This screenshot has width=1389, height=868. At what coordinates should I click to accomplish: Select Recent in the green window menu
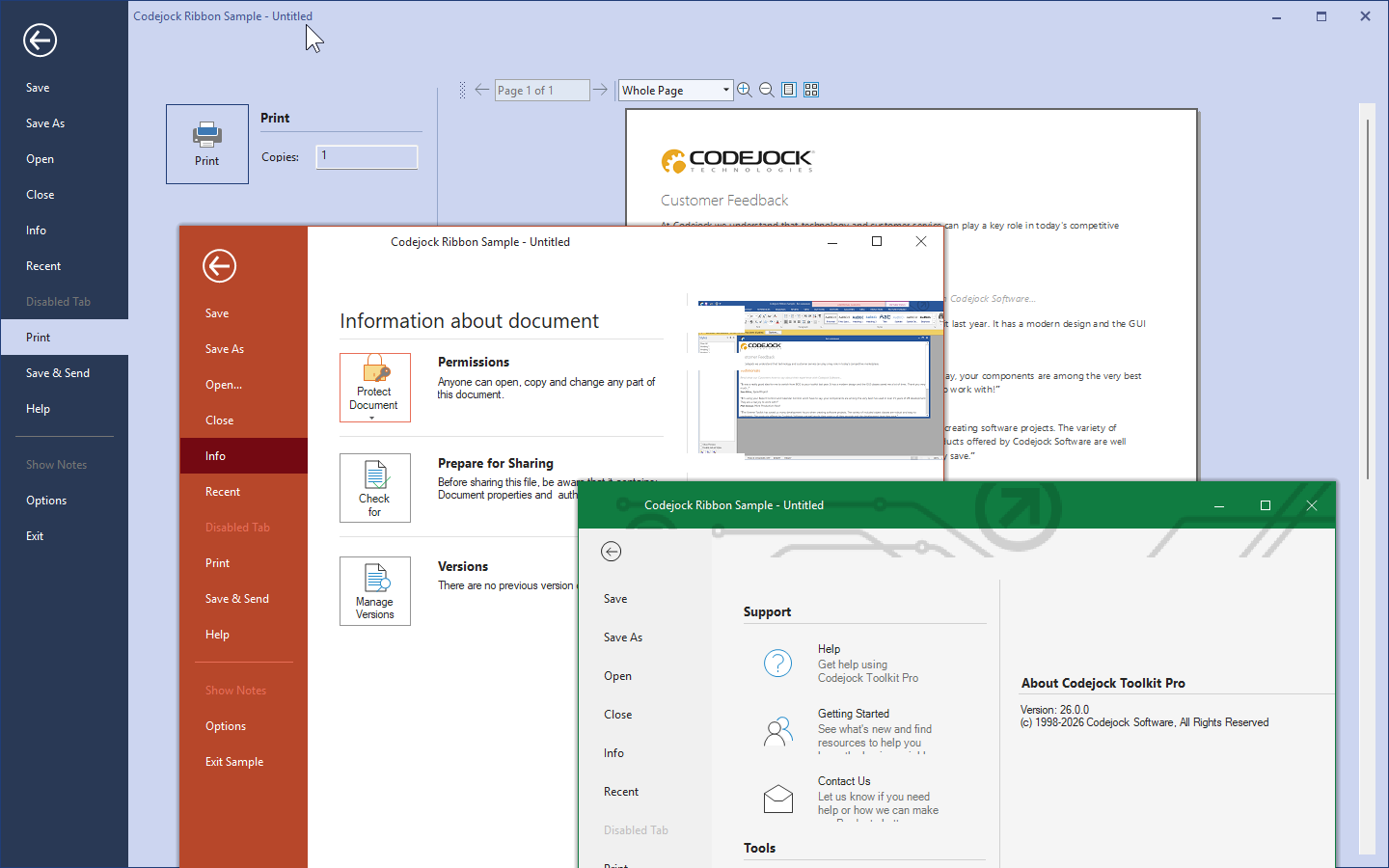pos(645,792)
